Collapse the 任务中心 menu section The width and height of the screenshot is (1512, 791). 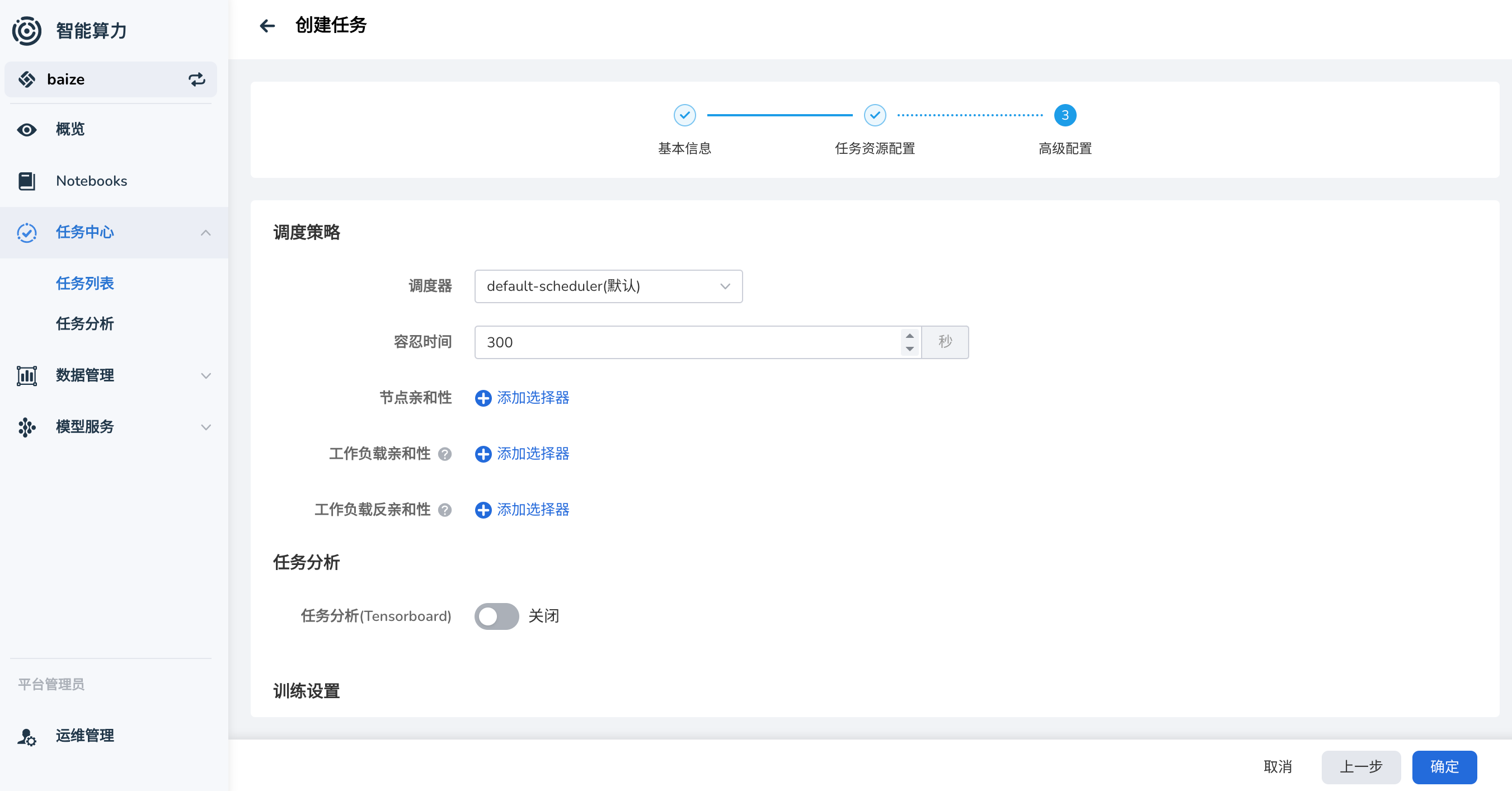coord(205,233)
